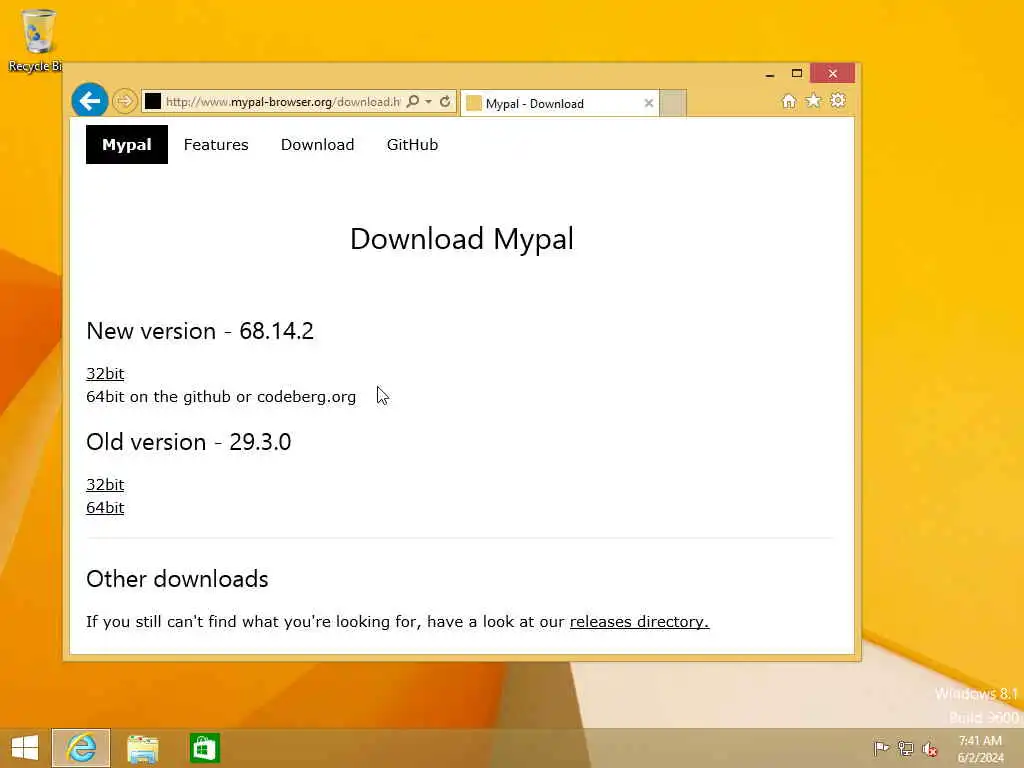The height and width of the screenshot is (768, 1024).
Task: Open the Features page link
Action: 216,144
